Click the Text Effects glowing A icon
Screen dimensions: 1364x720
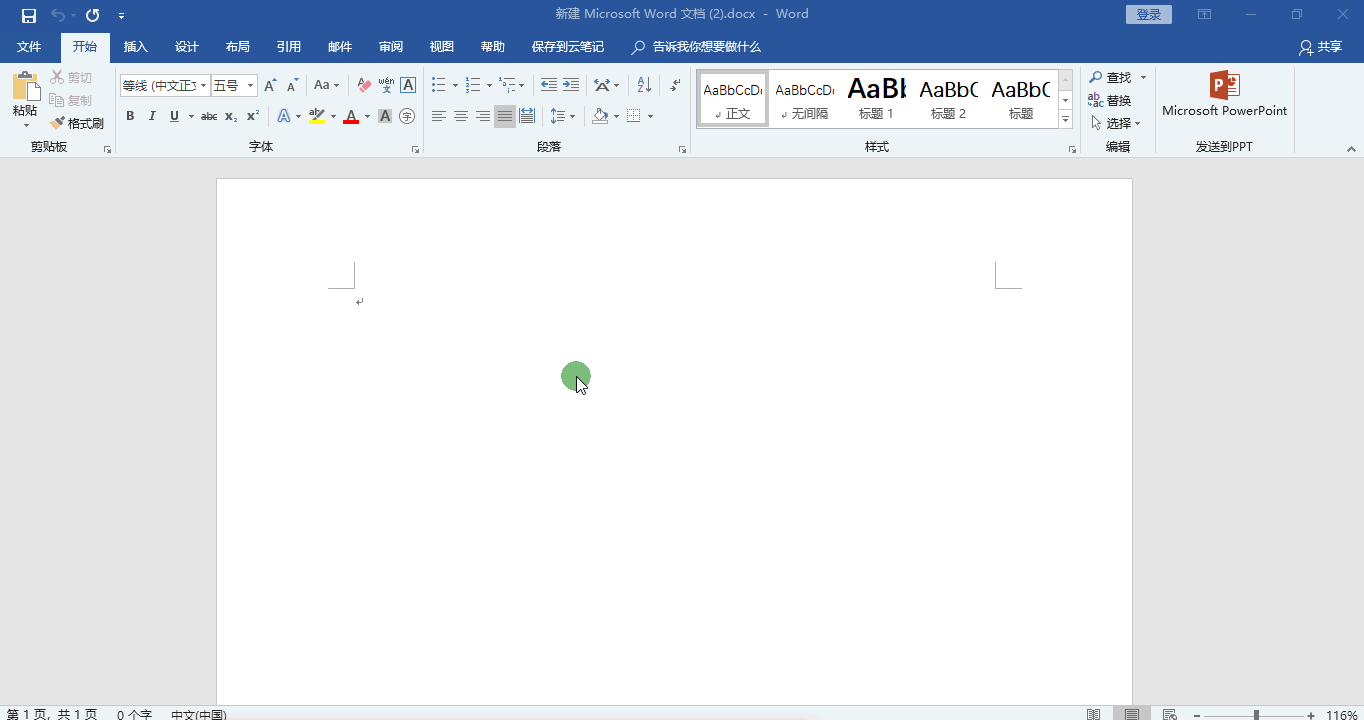[x=284, y=116]
